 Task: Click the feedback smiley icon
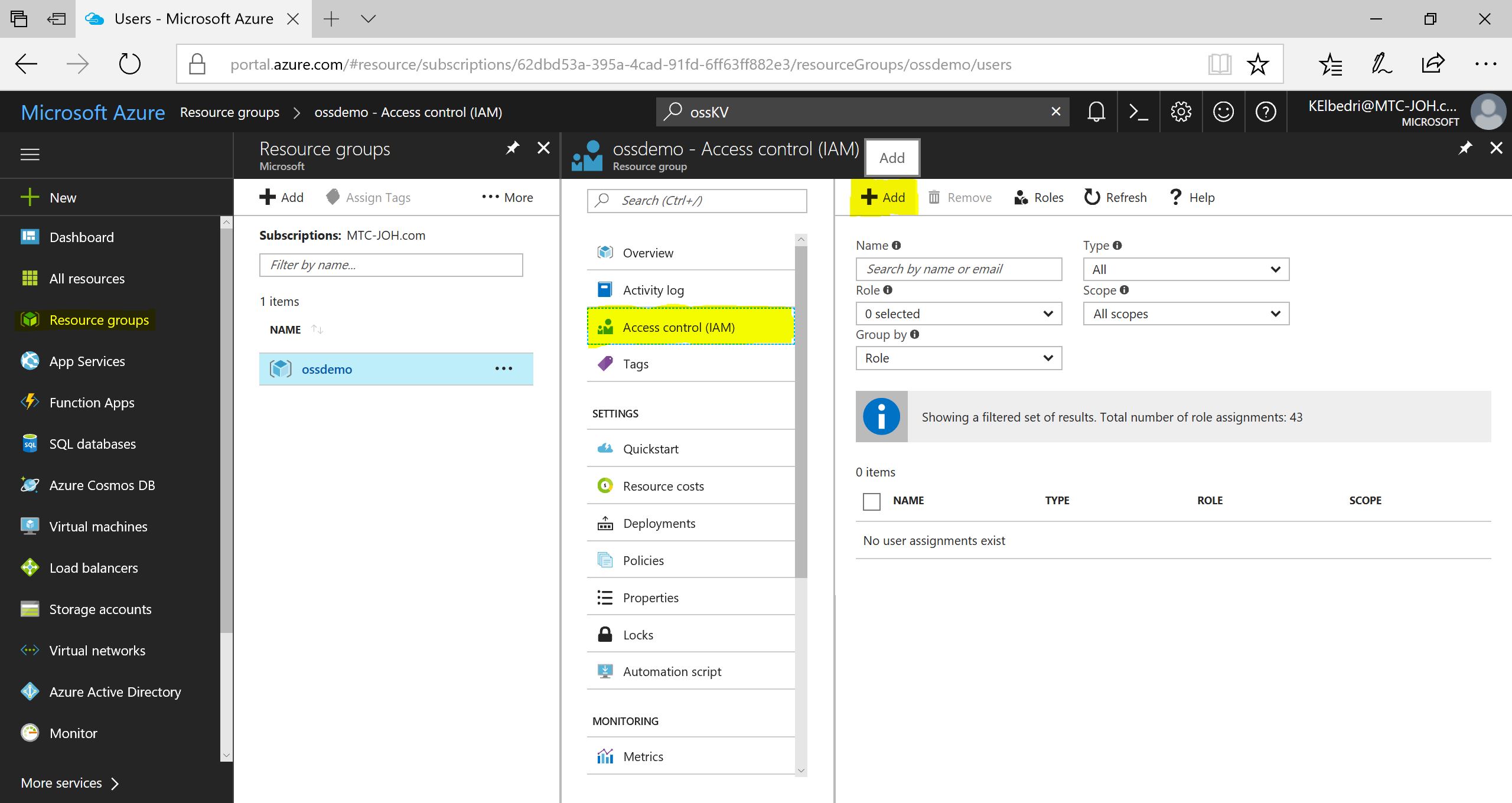pyautogui.click(x=1223, y=112)
